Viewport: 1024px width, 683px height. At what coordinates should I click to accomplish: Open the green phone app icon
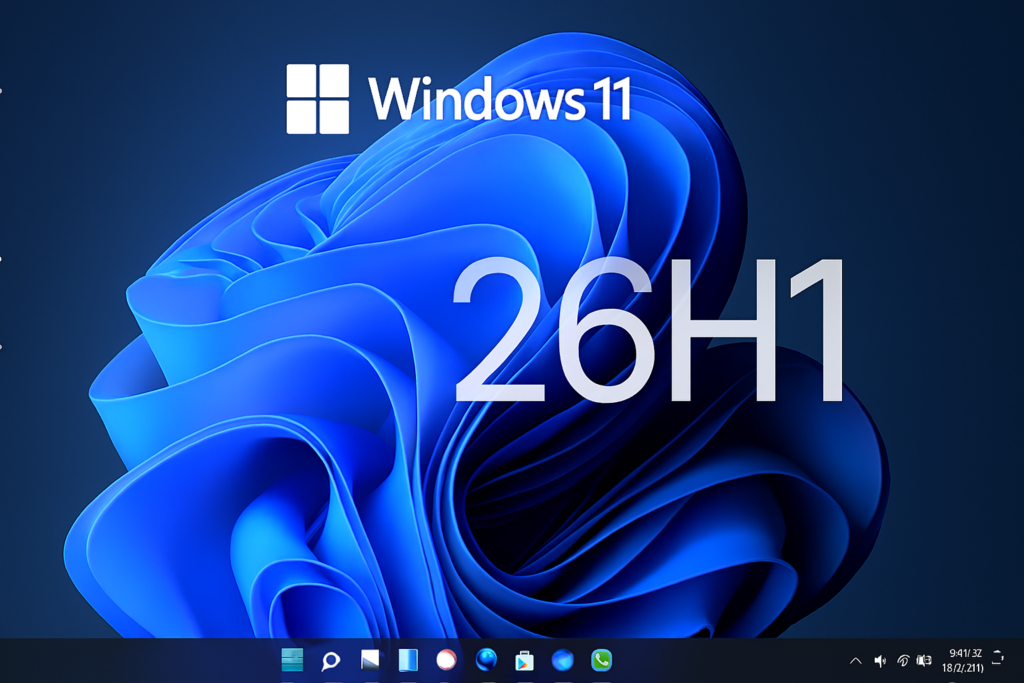point(601,660)
